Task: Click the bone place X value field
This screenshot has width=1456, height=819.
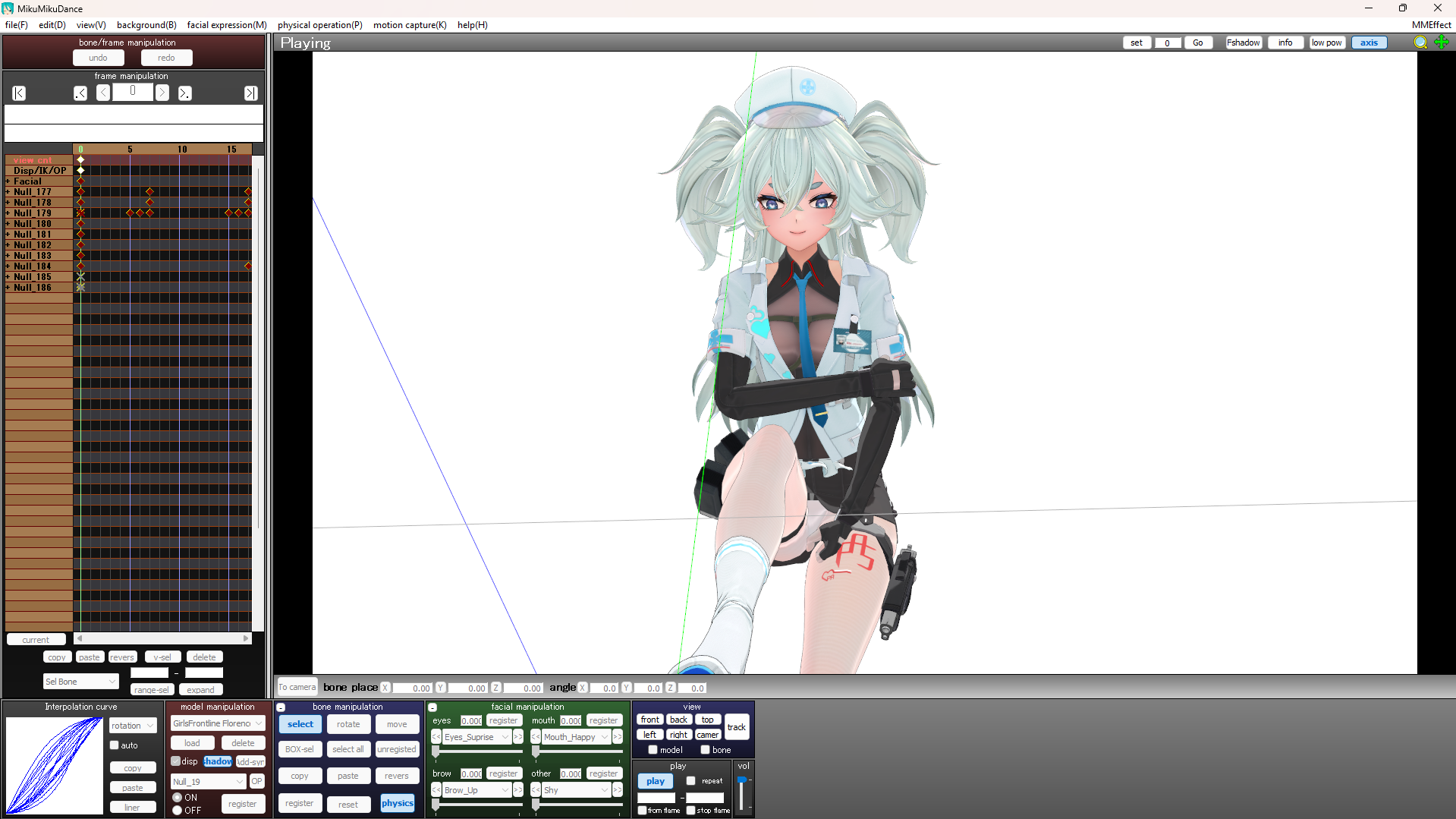Action: (x=412, y=688)
